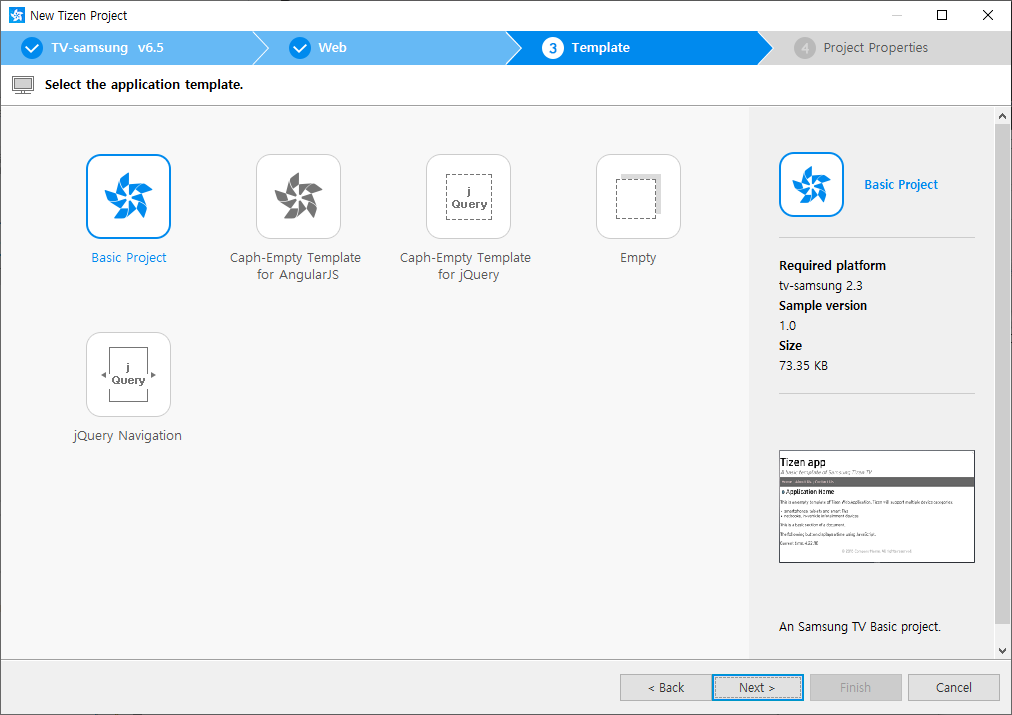Close the New Tizen Project window
The image size is (1012, 715).
987,15
